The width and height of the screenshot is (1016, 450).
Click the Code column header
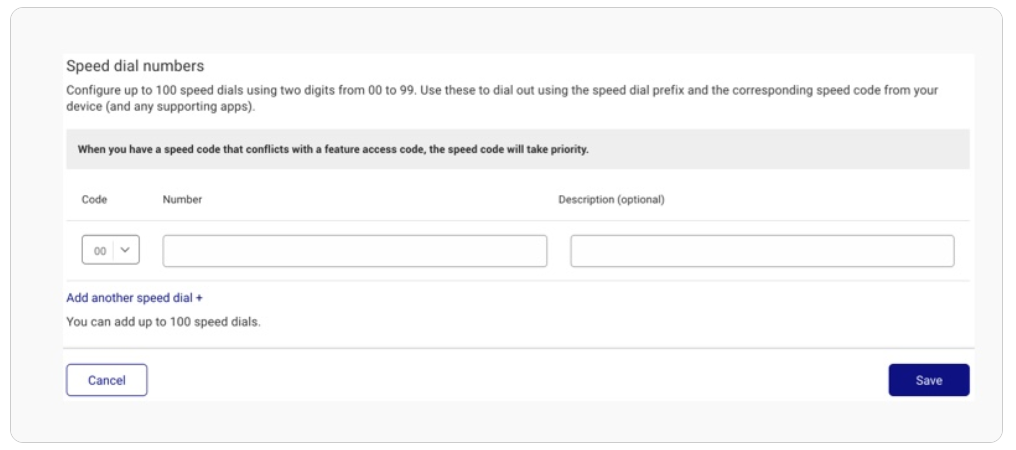coord(94,200)
